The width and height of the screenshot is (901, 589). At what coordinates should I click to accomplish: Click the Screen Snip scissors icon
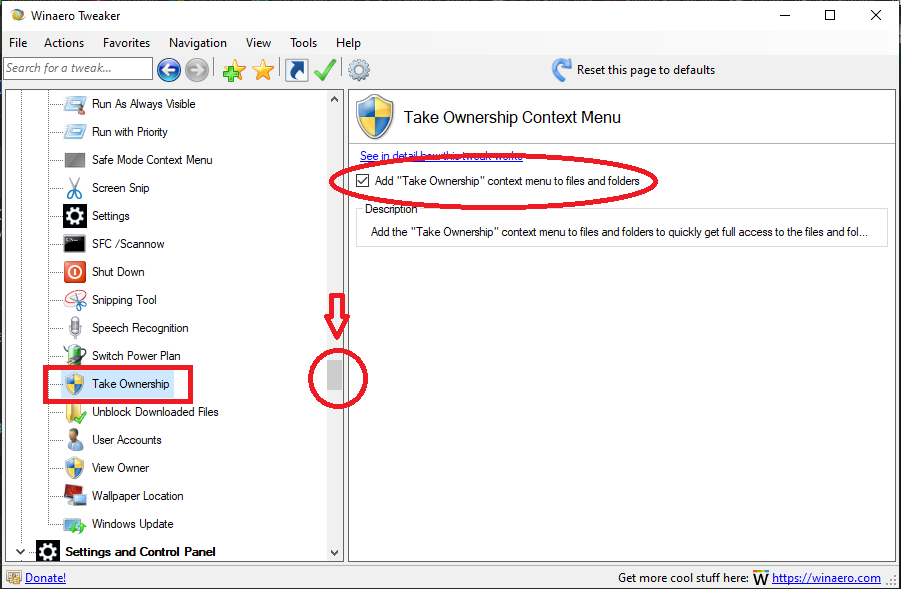(x=75, y=188)
